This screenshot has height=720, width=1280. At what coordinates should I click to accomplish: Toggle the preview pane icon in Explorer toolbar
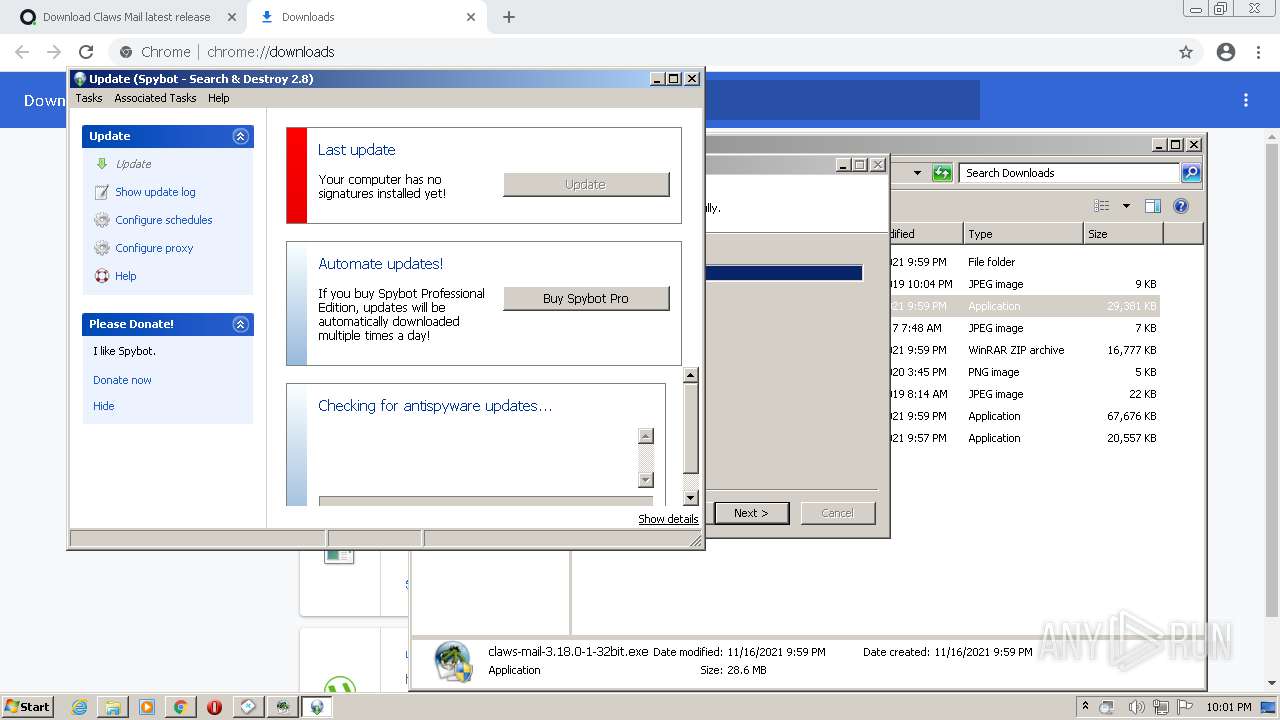tap(1153, 206)
